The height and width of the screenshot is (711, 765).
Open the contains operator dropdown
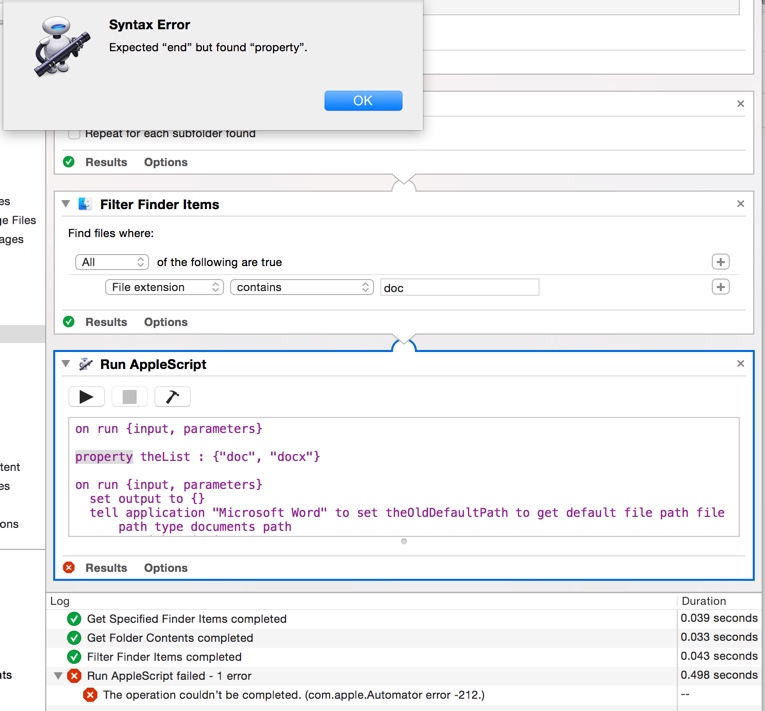pos(302,287)
